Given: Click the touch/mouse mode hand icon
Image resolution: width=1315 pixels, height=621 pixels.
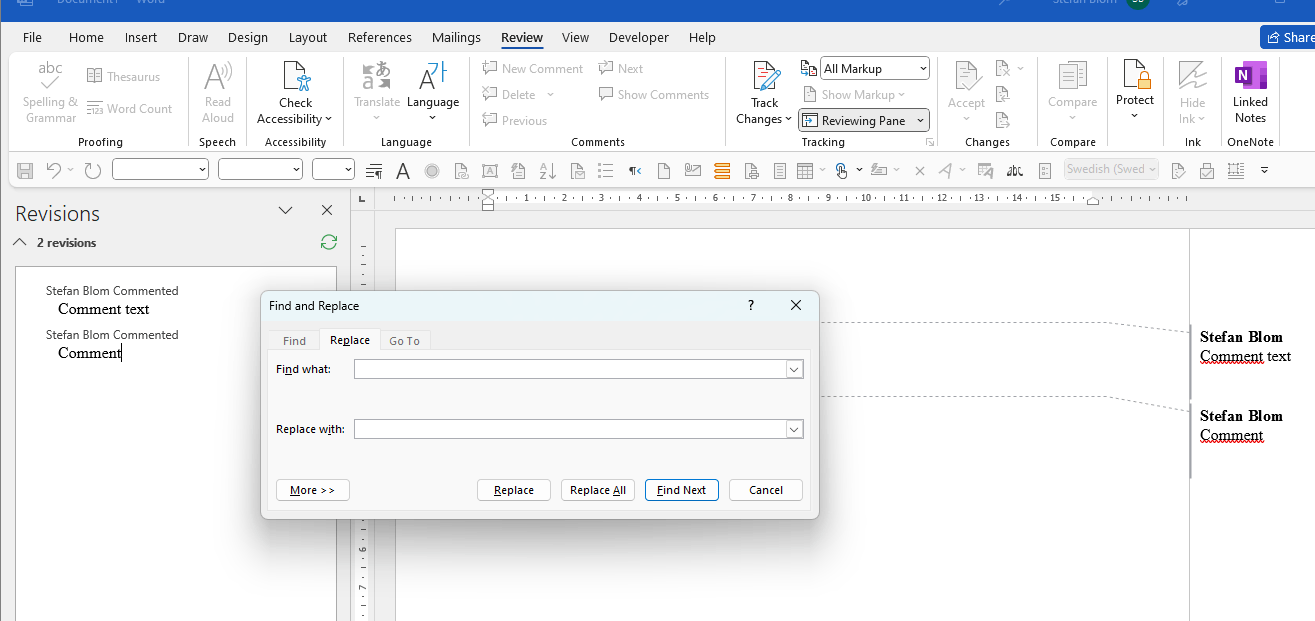Looking at the screenshot, I should click(x=841, y=171).
